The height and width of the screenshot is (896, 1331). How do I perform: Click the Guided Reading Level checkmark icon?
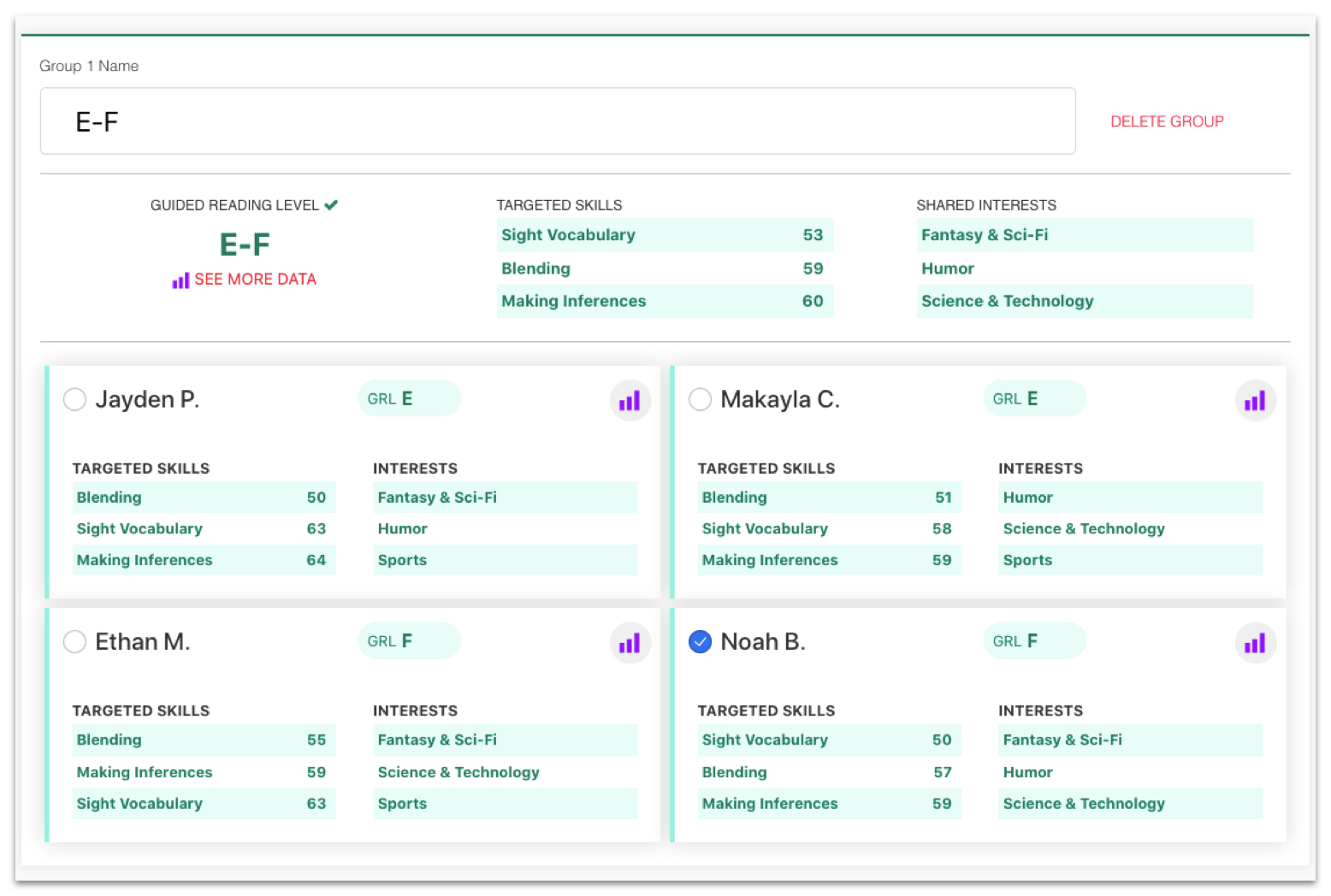pos(331,205)
